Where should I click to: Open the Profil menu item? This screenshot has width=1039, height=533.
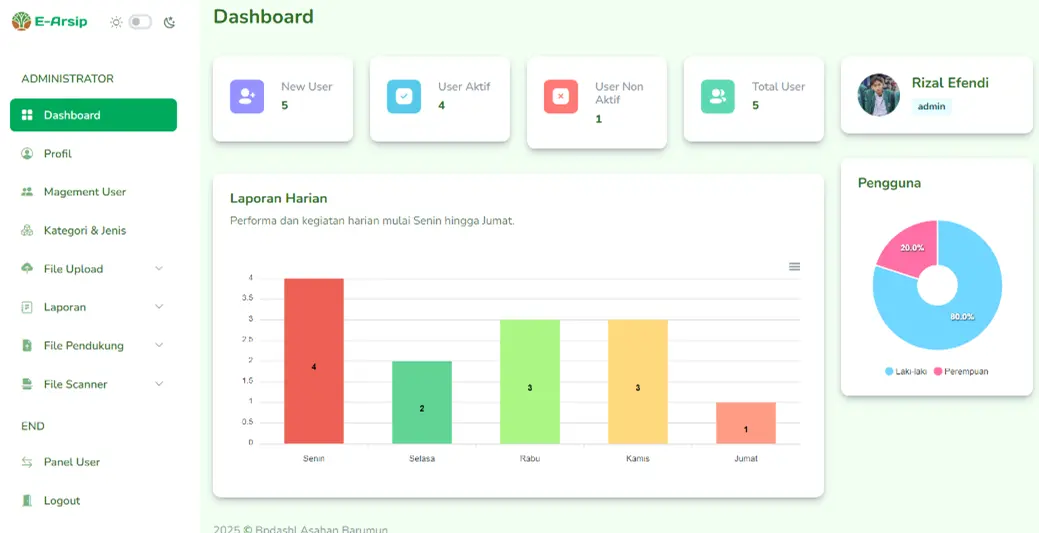pyautogui.click(x=93, y=154)
